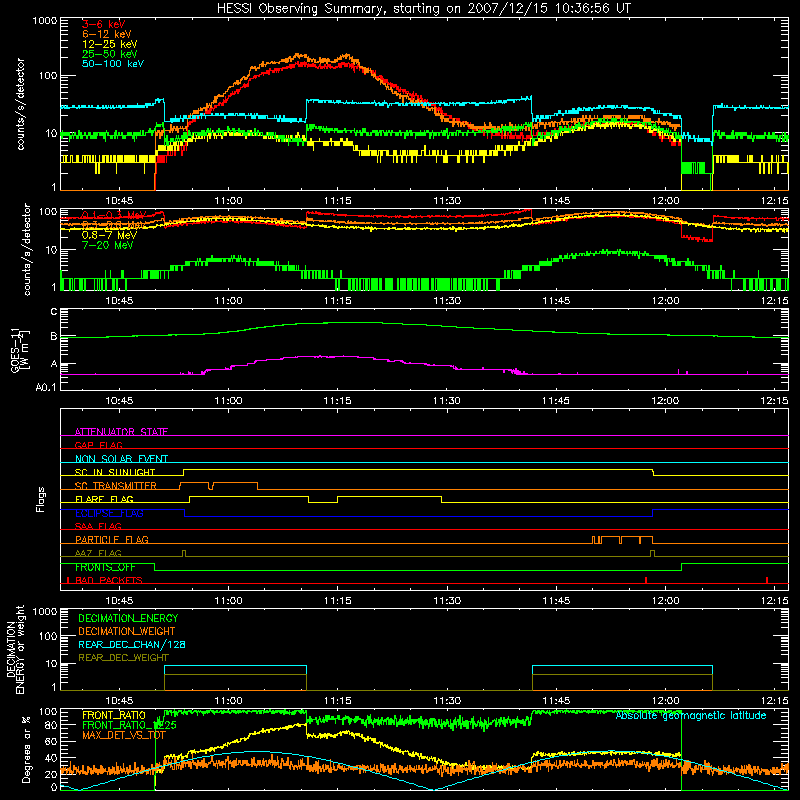Click the green 25-50 keV legend entry

click(x=110, y=54)
